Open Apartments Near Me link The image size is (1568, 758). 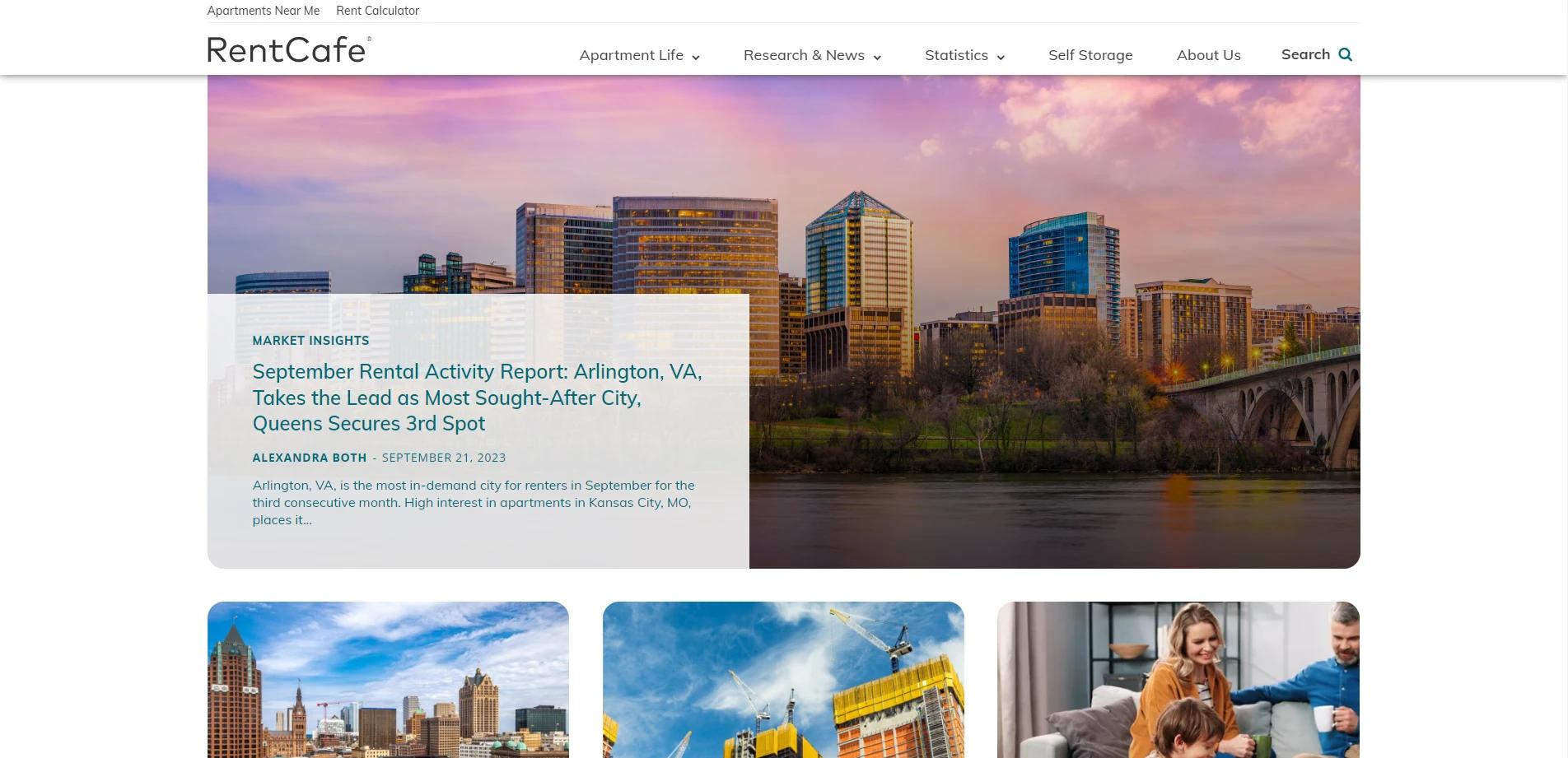pyautogui.click(x=264, y=11)
